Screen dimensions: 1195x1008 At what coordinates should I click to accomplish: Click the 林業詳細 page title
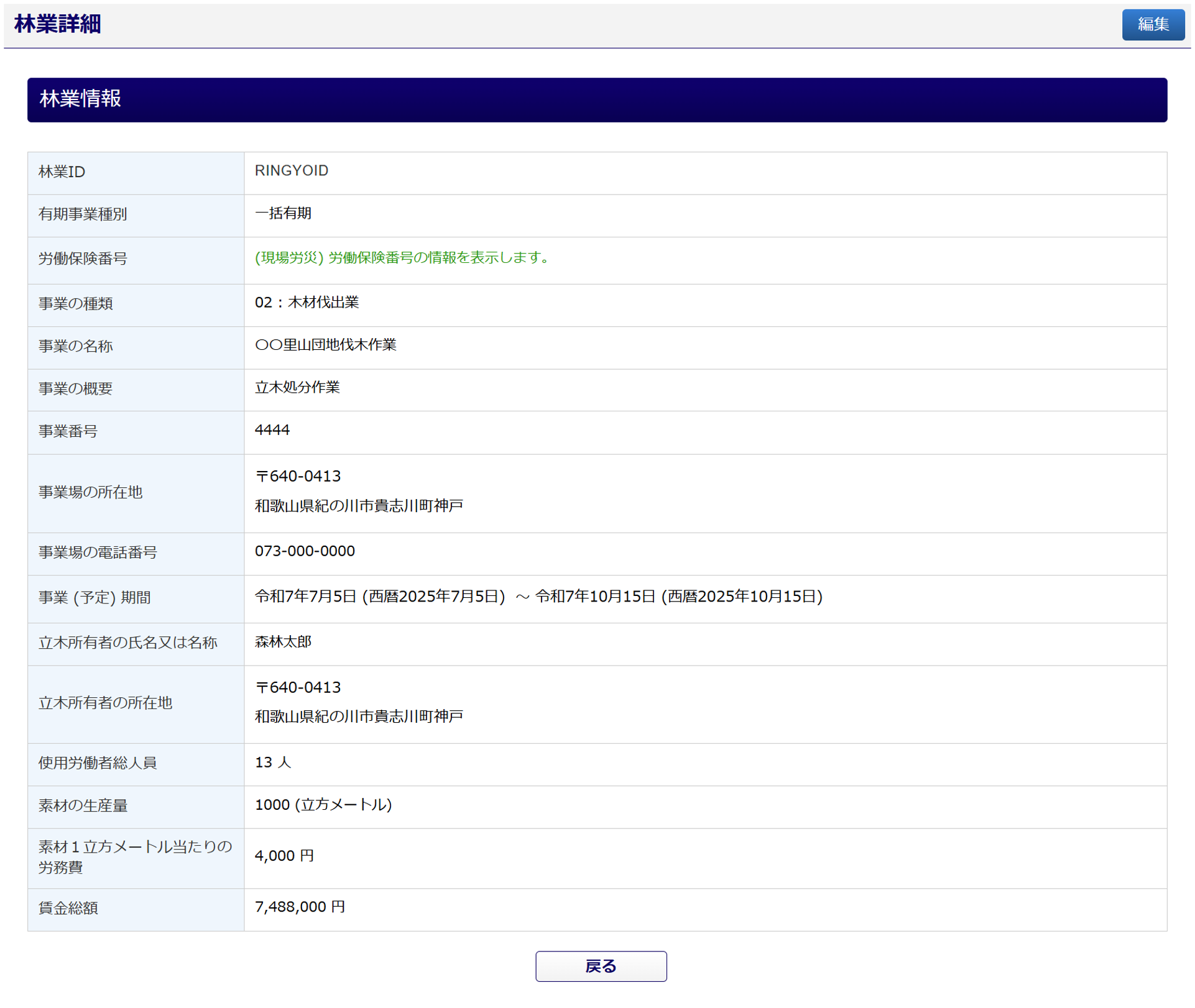point(57,24)
